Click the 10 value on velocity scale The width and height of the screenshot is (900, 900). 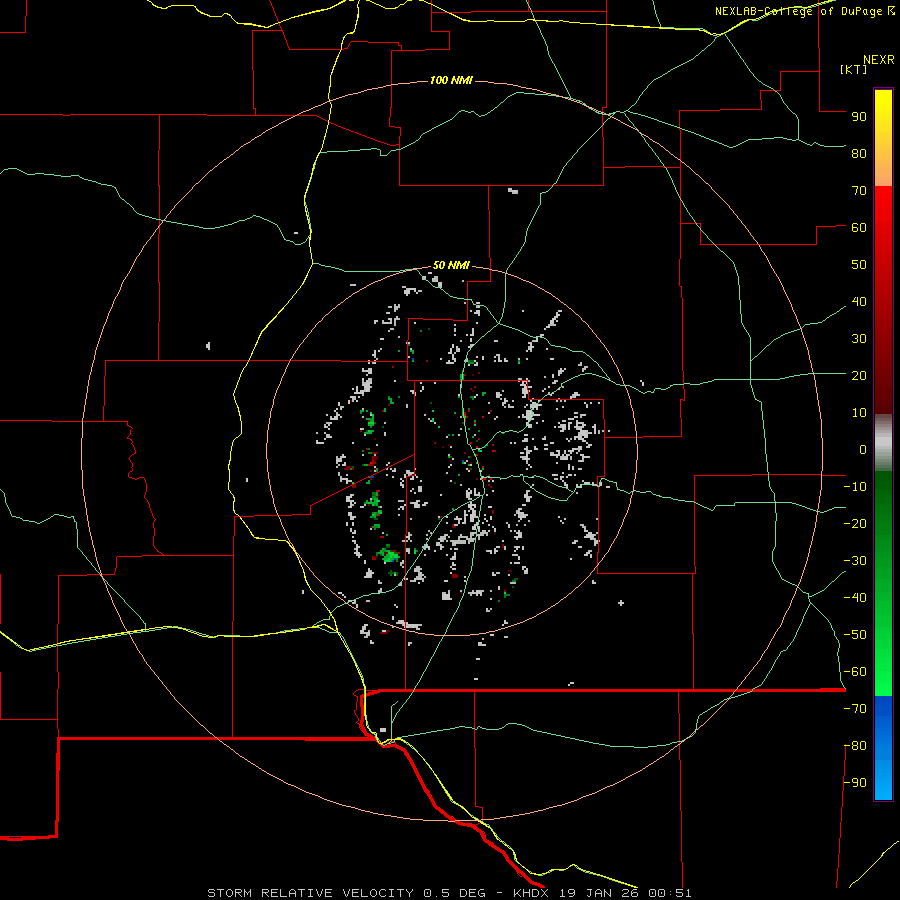click(859, 413)
